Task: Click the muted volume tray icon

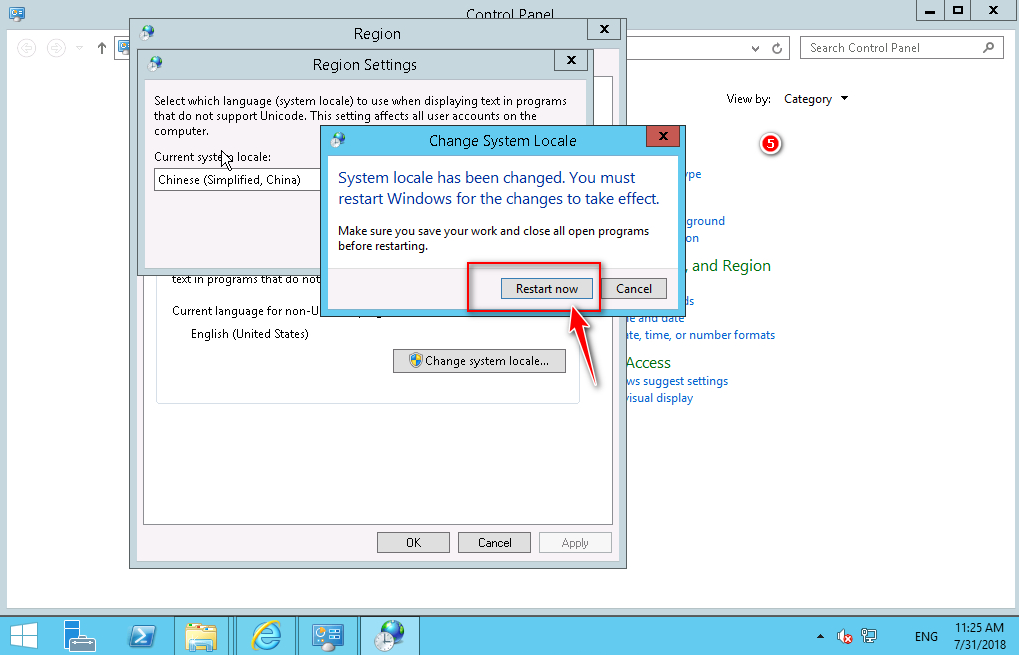Action: click(844, 637)
